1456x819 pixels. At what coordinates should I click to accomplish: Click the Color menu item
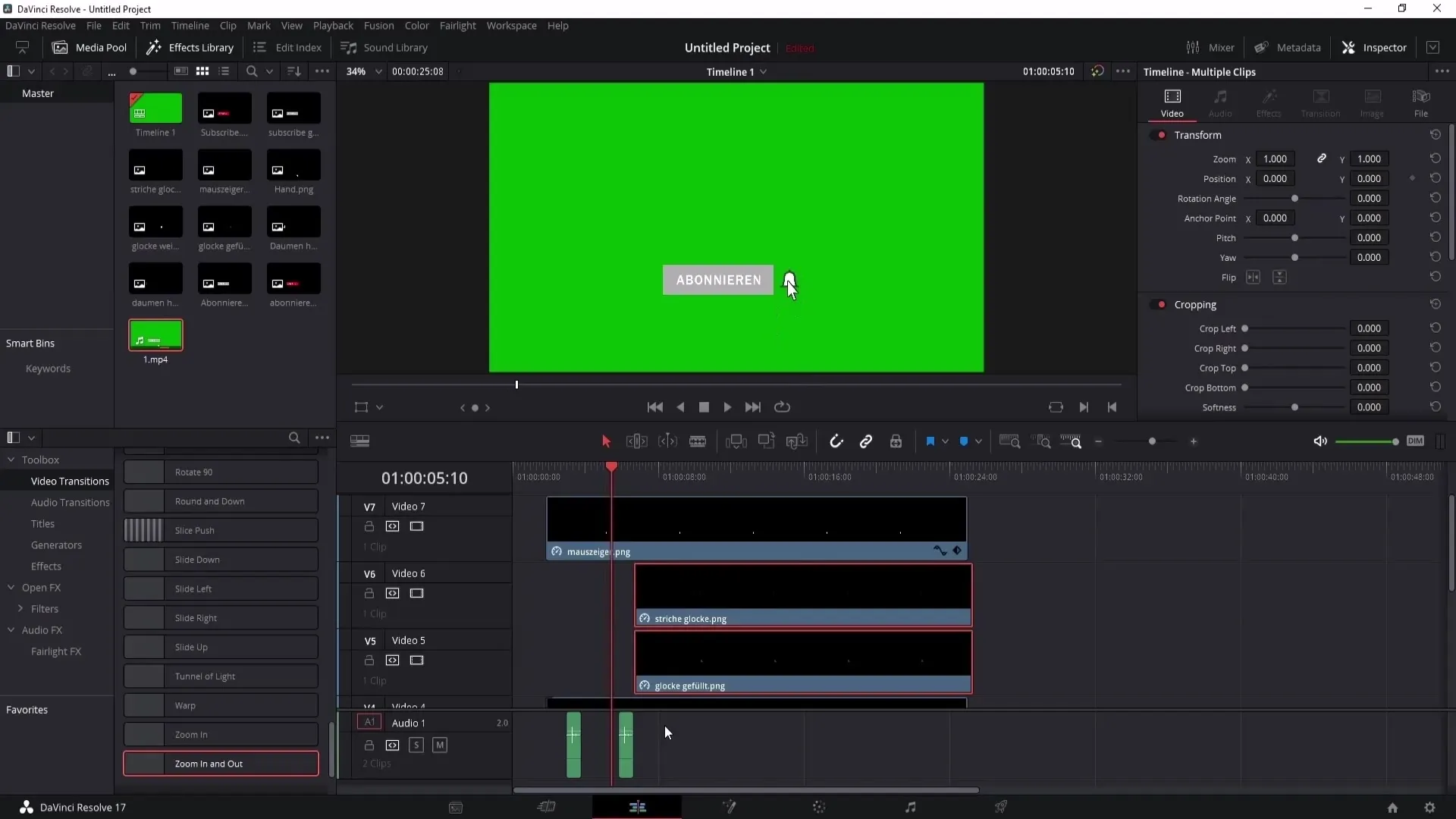point(417,25)
